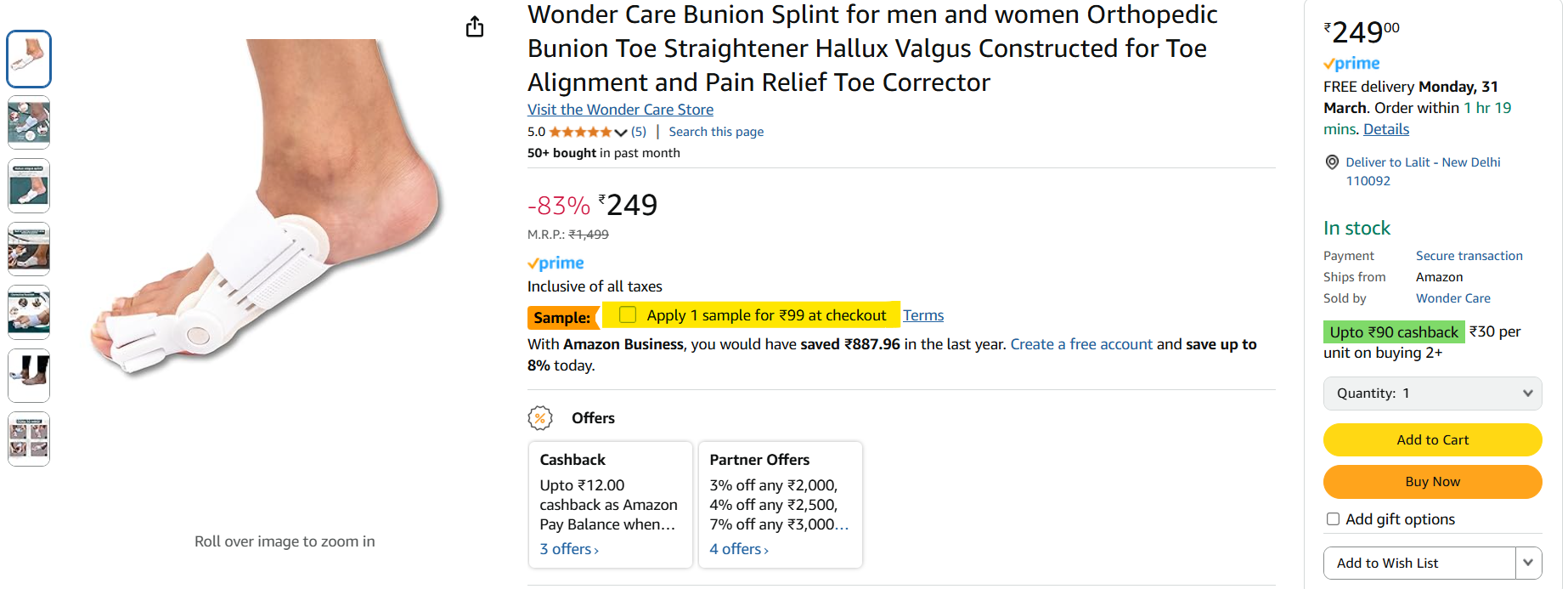Click the Buy Now button
Image resolution: width=1568 pixels, height=589 pixels.
[1433, 482]
